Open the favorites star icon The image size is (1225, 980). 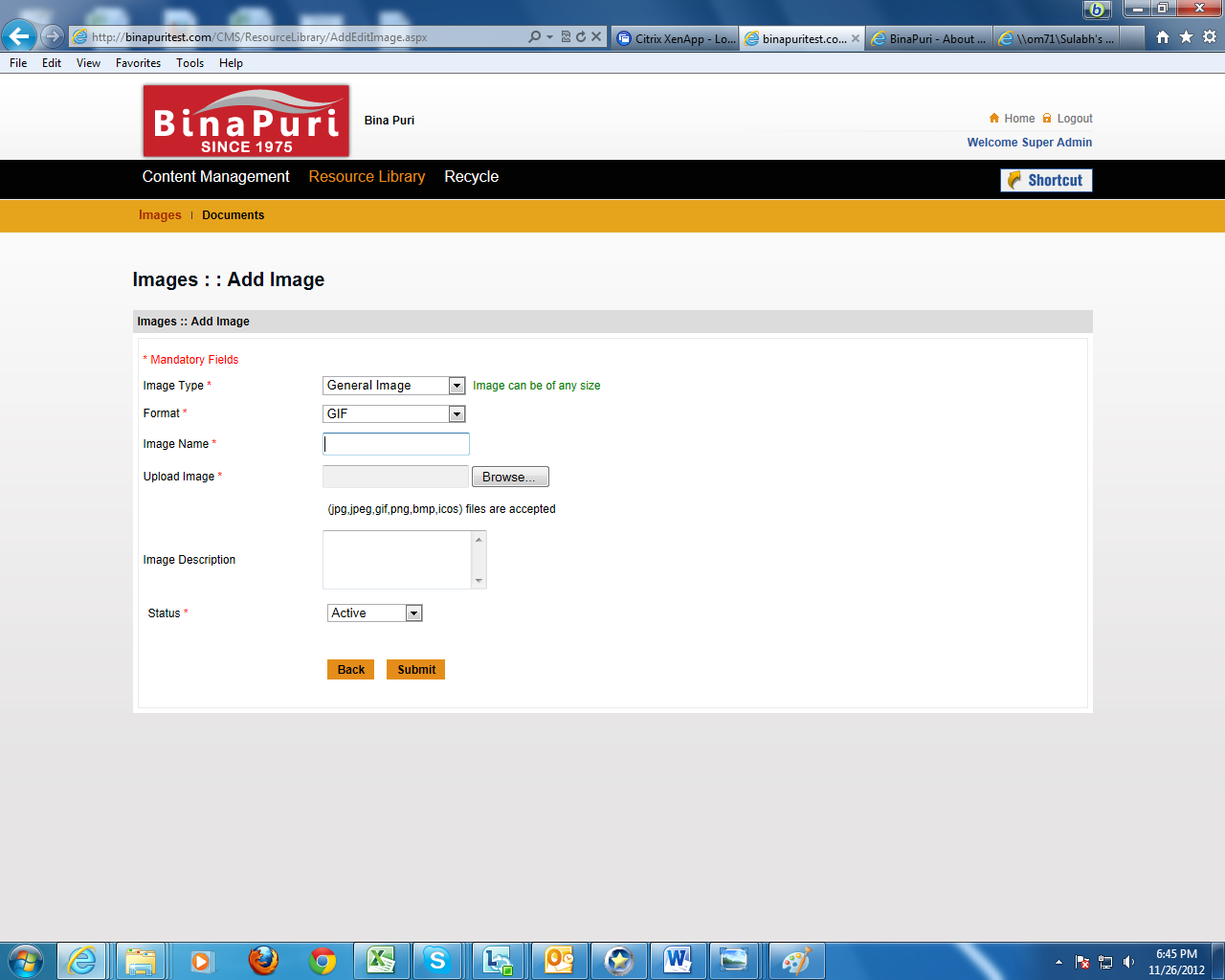[1186, 36]
